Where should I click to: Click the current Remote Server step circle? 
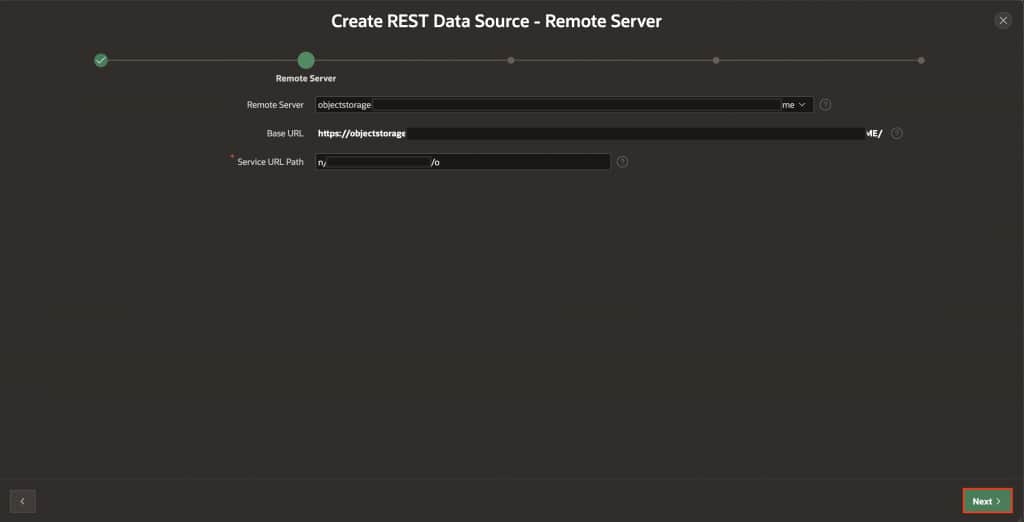point(306,60)
